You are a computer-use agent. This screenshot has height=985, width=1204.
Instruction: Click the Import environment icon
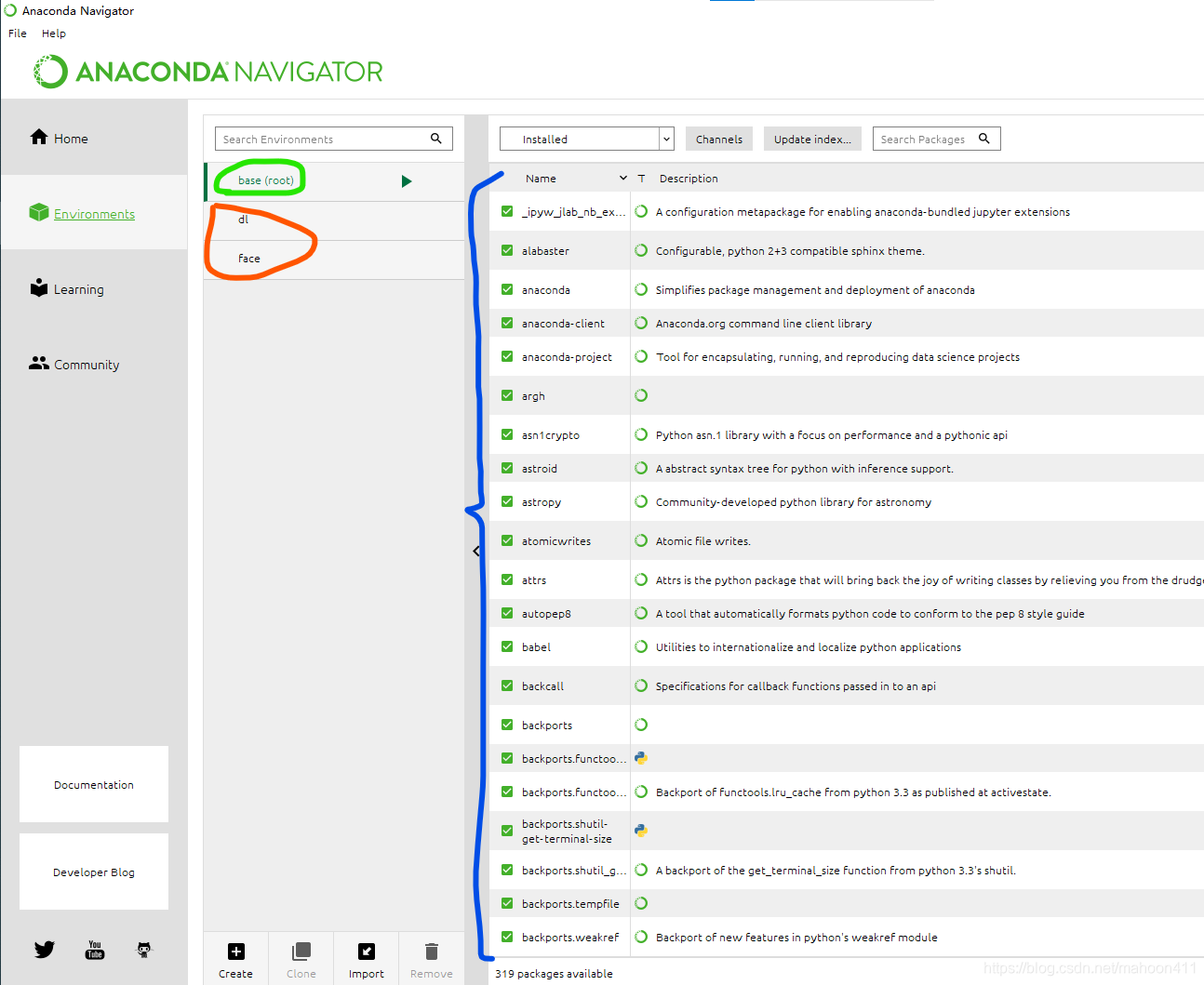coord(367,952)
